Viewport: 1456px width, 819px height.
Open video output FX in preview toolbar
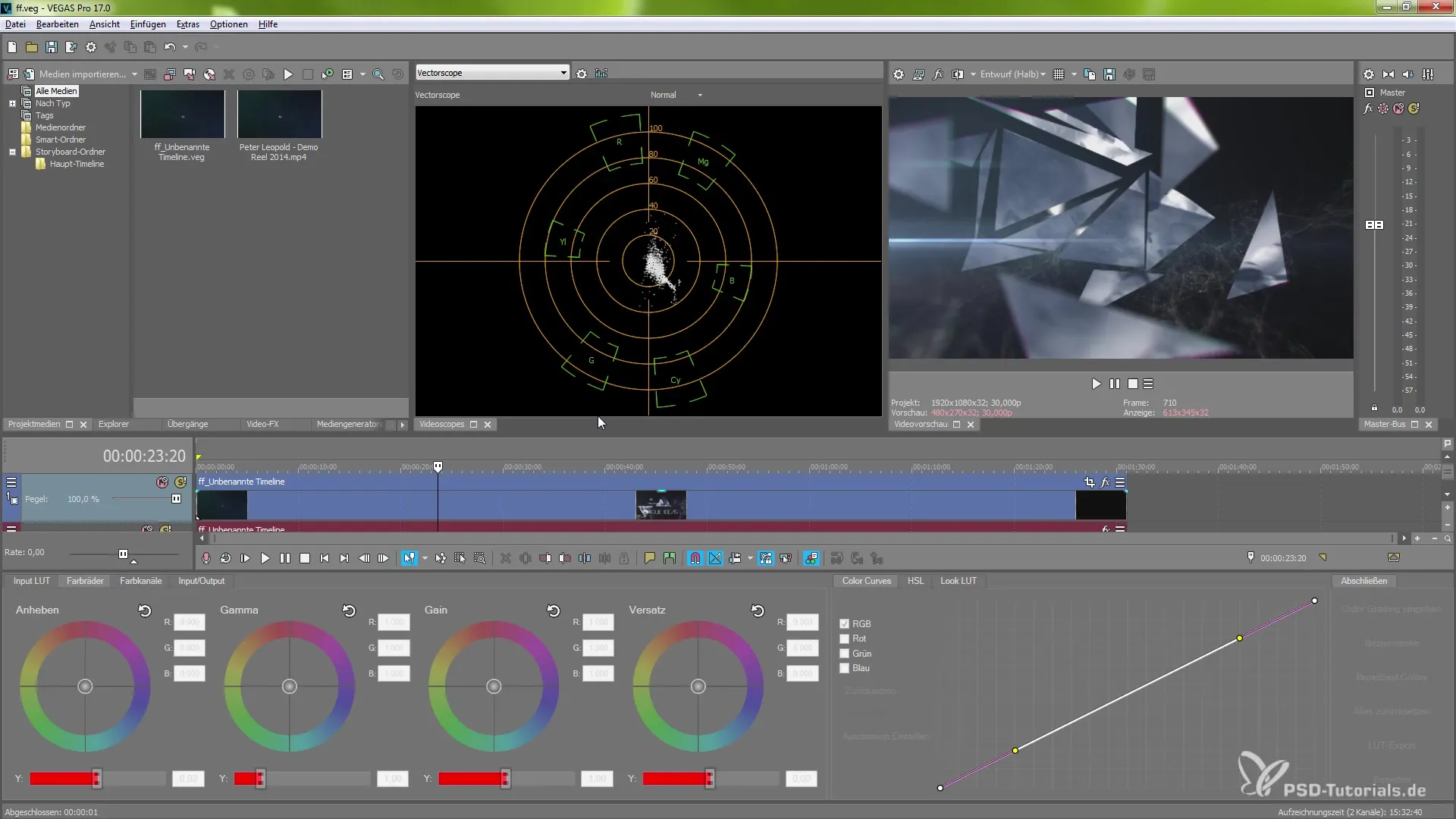[938, 74]
